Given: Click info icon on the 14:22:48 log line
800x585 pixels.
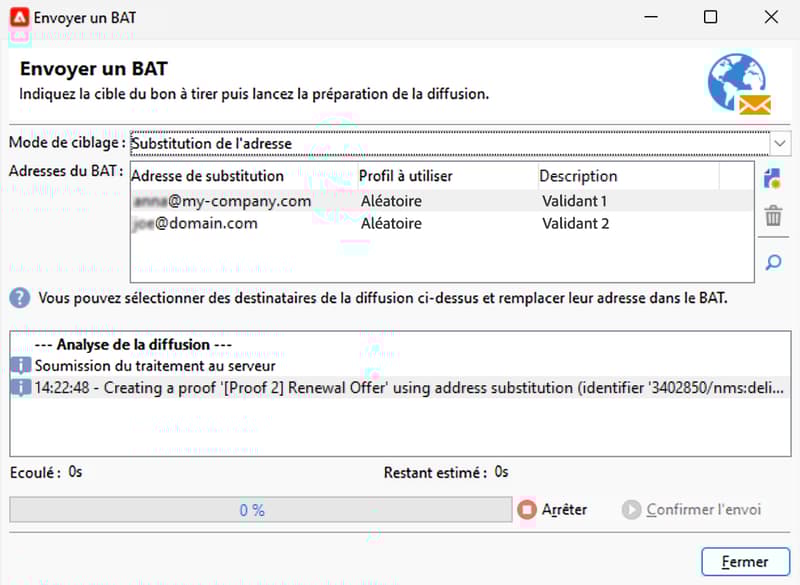Looking at the screenshot, I should coord(20,388).
